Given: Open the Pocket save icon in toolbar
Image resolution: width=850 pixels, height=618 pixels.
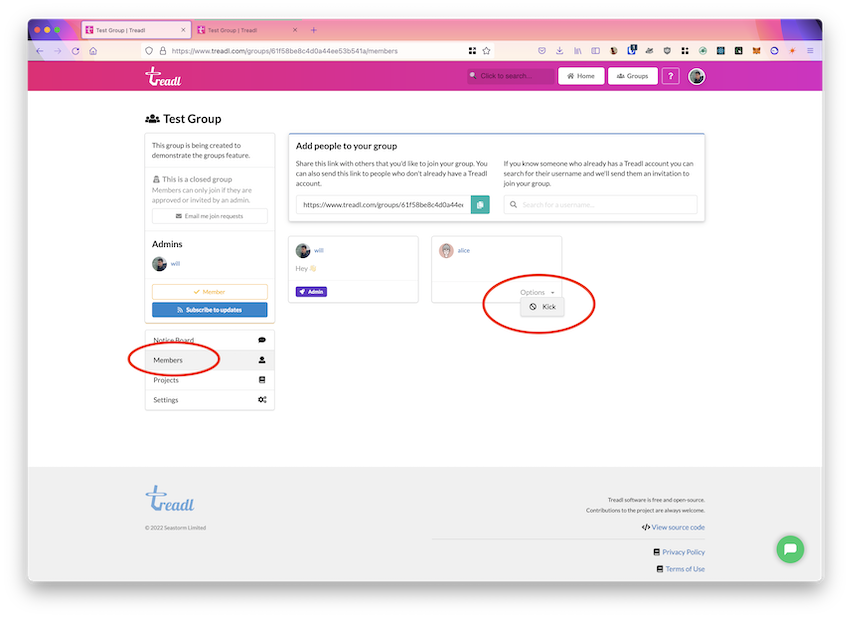Looking at the screenshot, I should click(x=542, y=51).
